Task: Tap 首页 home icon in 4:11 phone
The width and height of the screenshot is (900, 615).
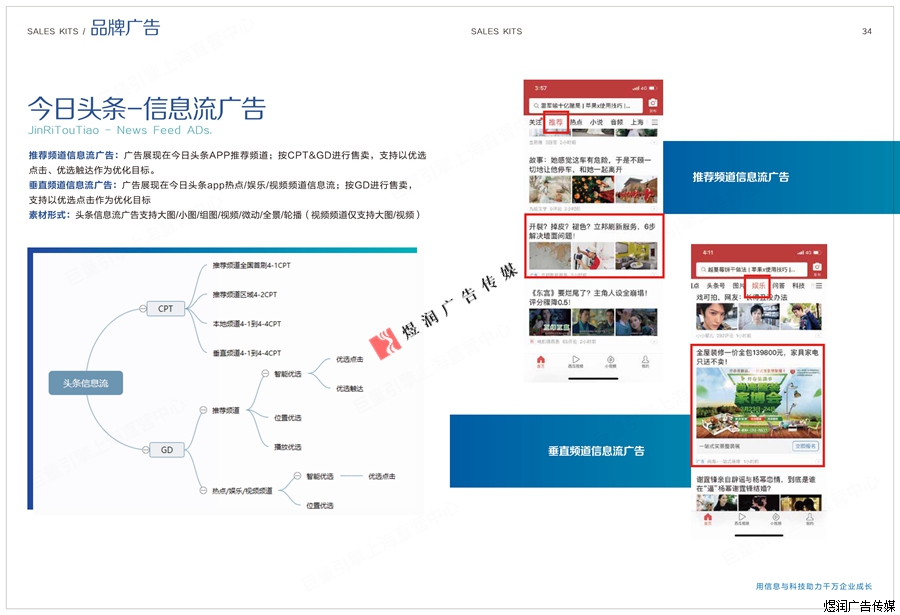Action: (707, 519)
